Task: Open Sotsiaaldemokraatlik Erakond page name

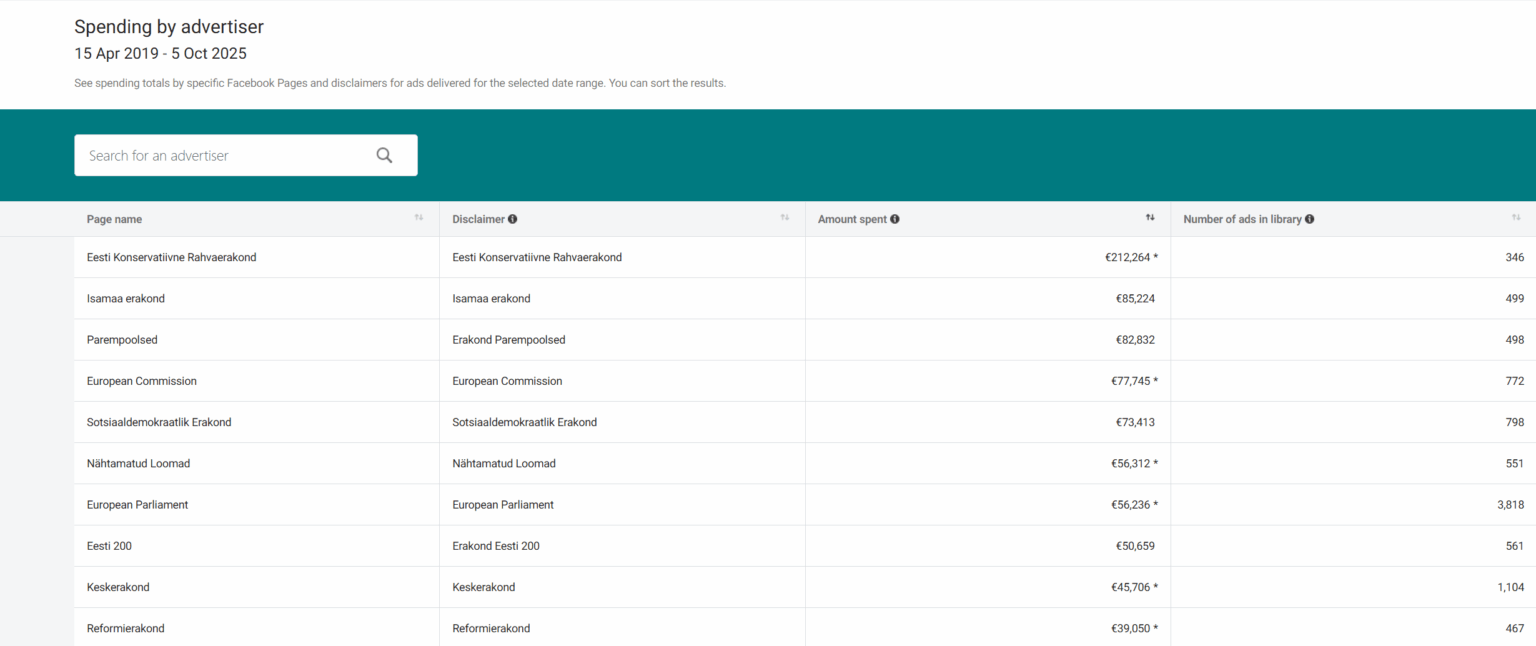Action: [159, 422]
